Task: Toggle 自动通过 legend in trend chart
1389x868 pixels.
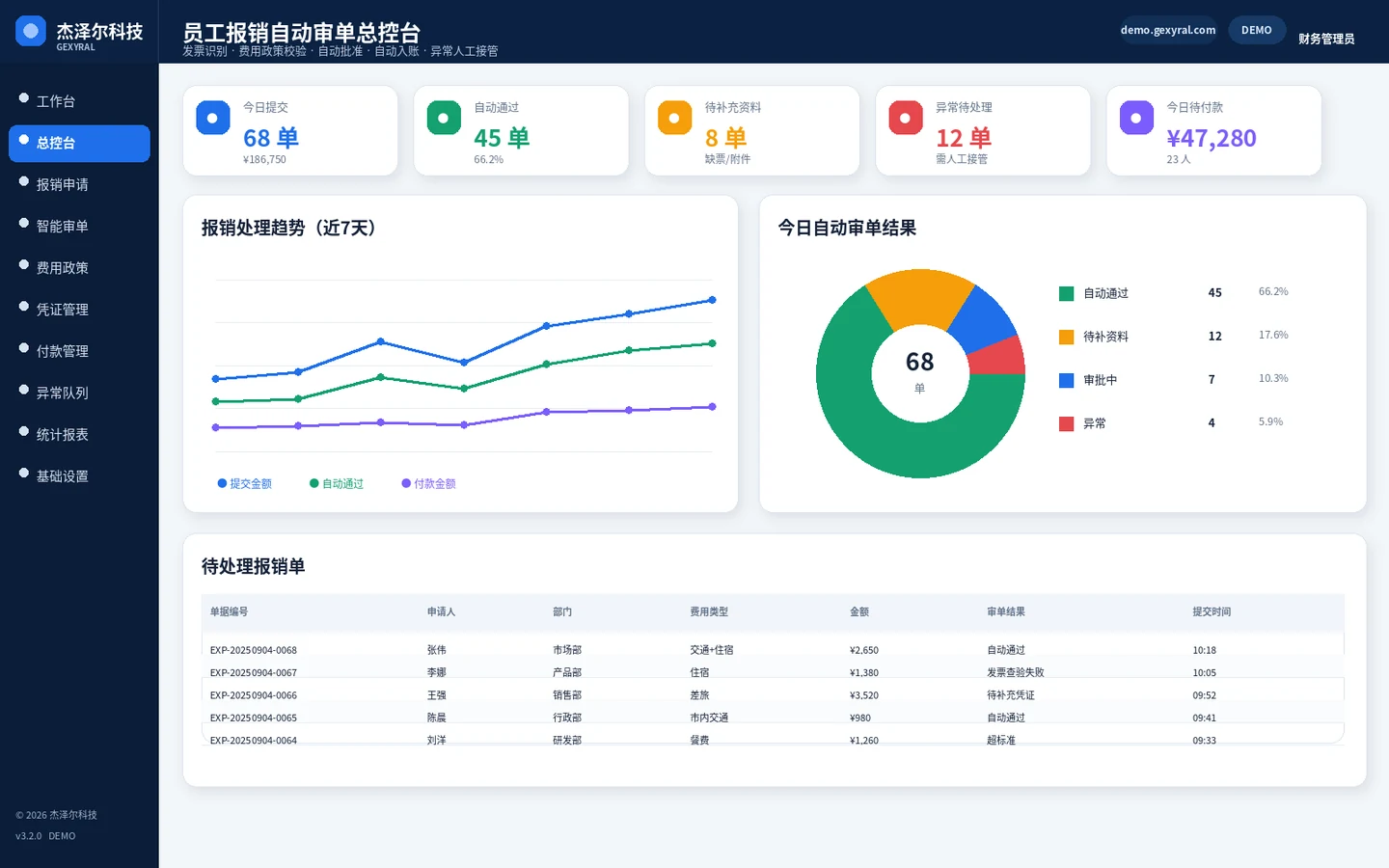Action: (x=337, y=483)
